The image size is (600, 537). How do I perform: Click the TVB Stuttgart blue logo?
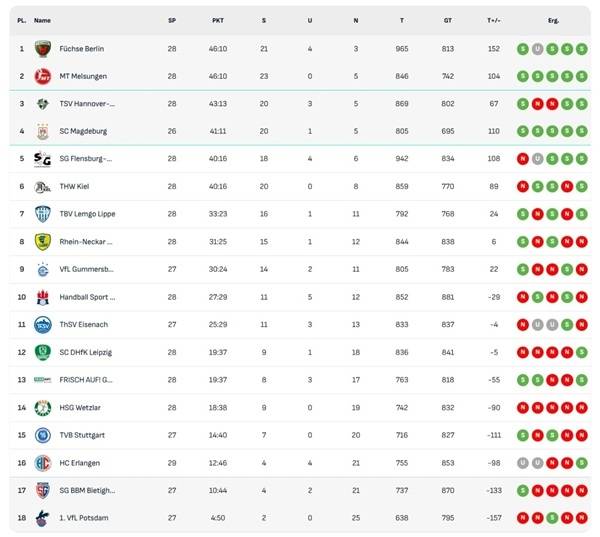pos(42,434)
